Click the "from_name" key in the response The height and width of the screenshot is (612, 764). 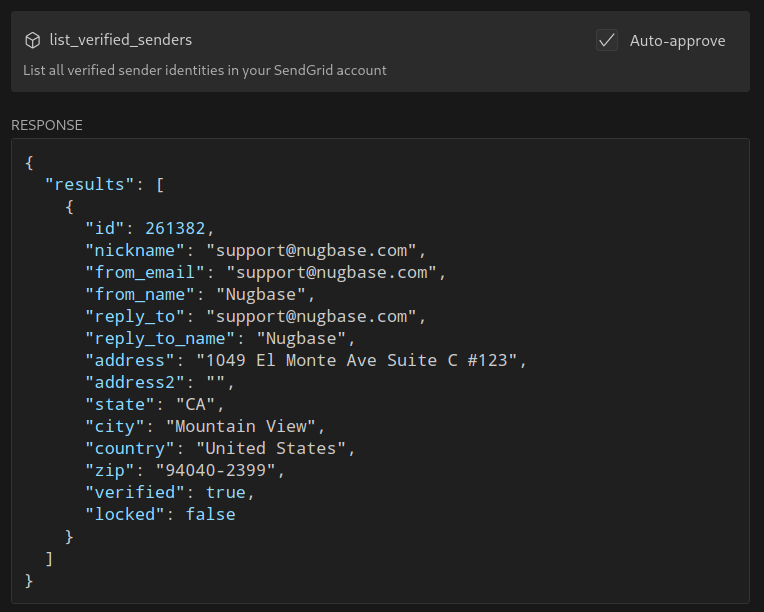(139, 294)
